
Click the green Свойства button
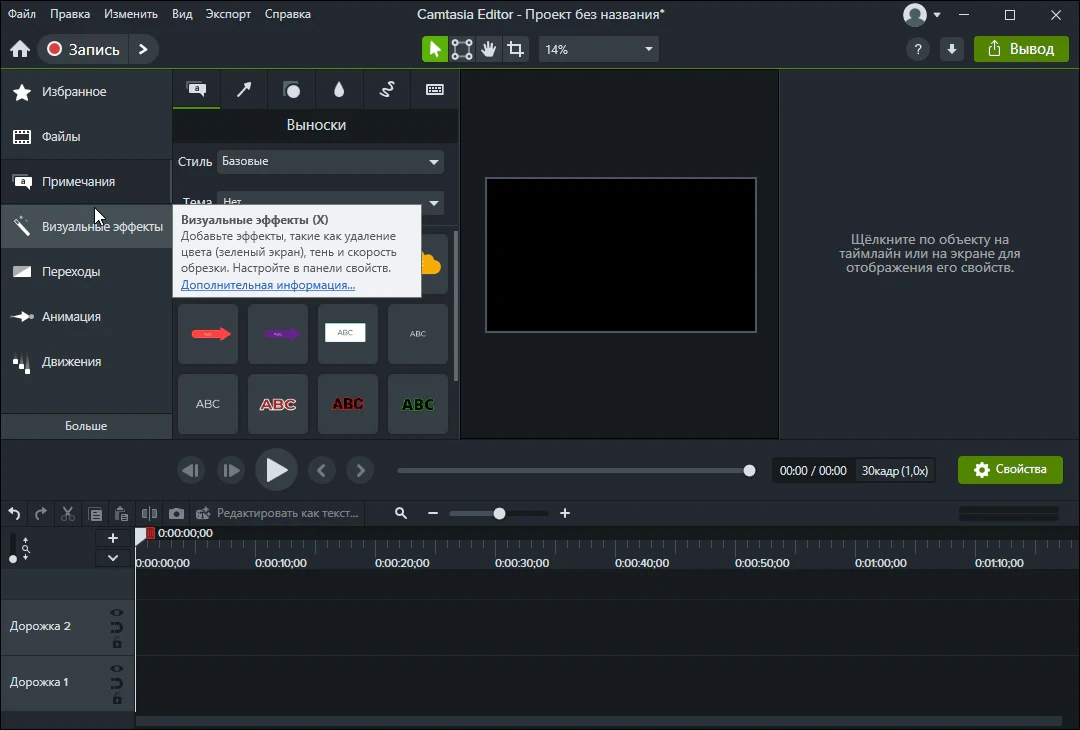tap(1010, 470)
